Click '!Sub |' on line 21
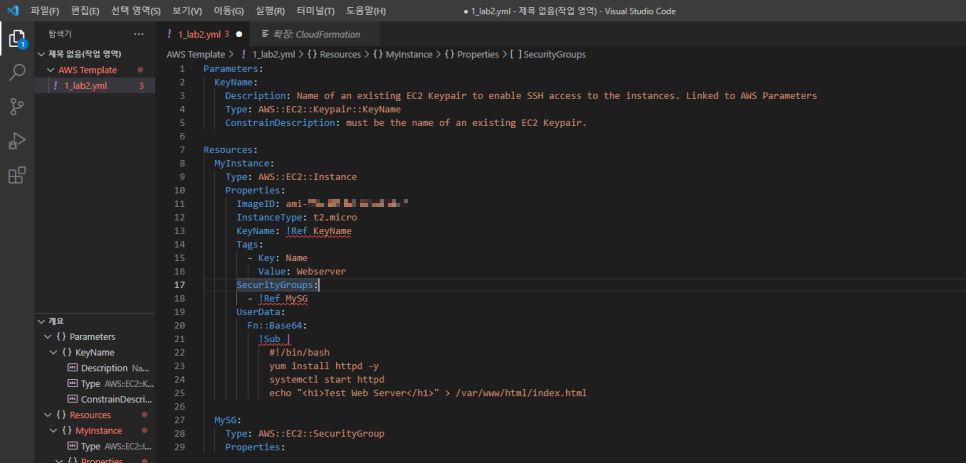 point(274,339)
